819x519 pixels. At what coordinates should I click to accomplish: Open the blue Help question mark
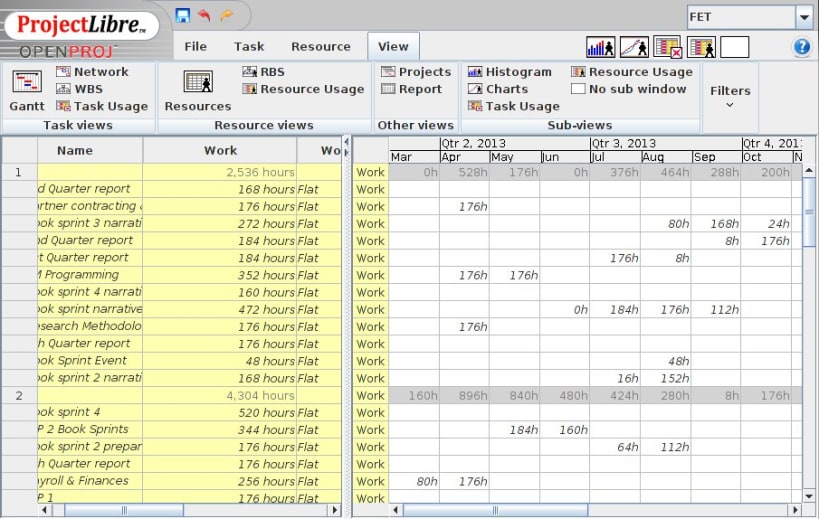tap(802, 47)
